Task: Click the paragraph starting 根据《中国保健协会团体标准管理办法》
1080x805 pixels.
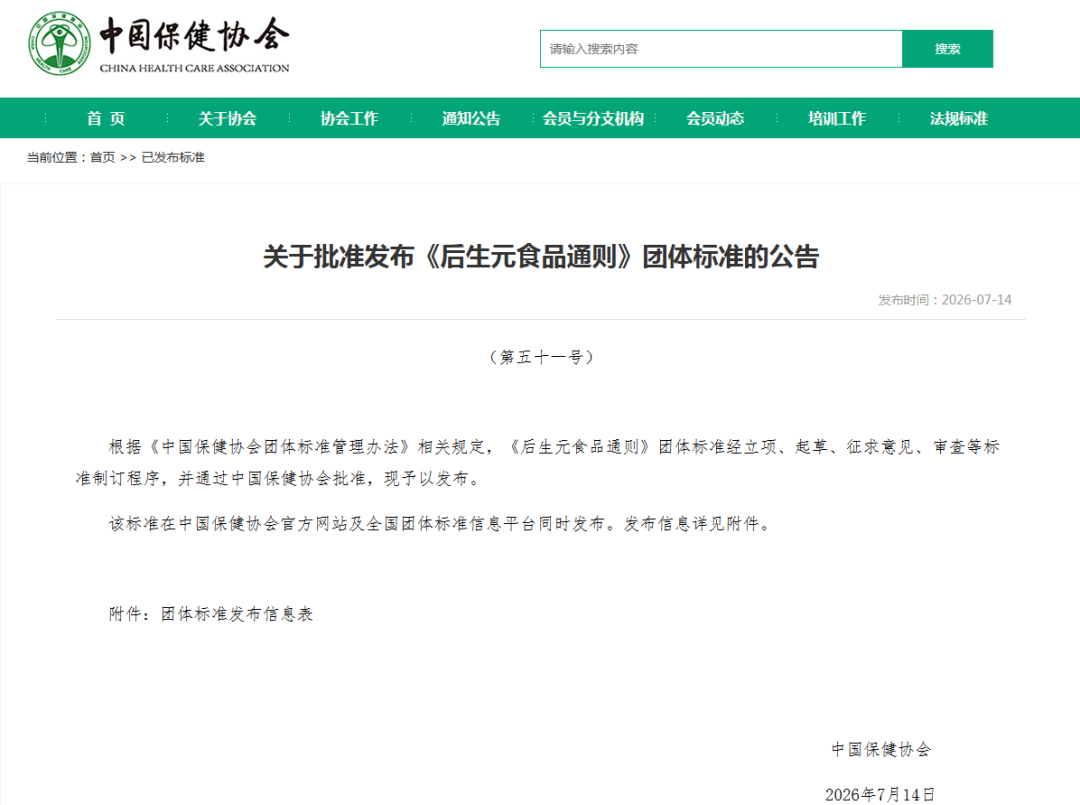Action: pyautogui.click(x=537, y=463)
